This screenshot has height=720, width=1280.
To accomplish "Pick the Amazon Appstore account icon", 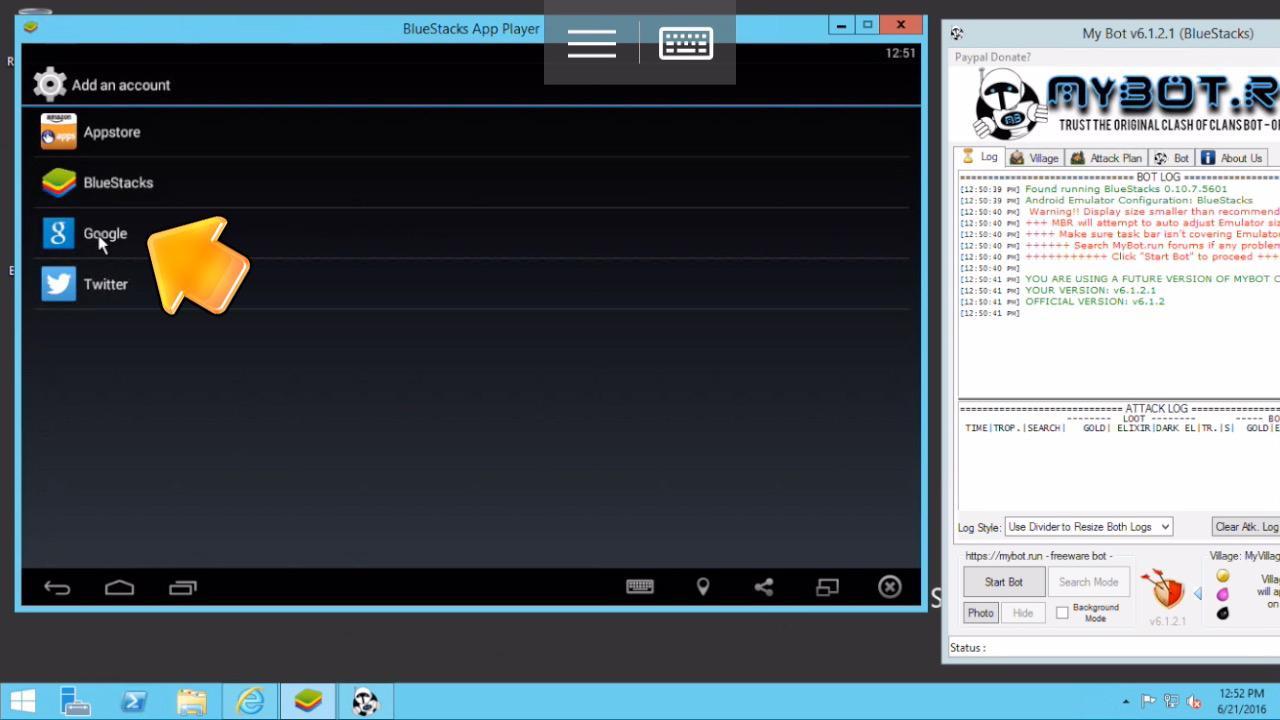I will pos(58,132).
